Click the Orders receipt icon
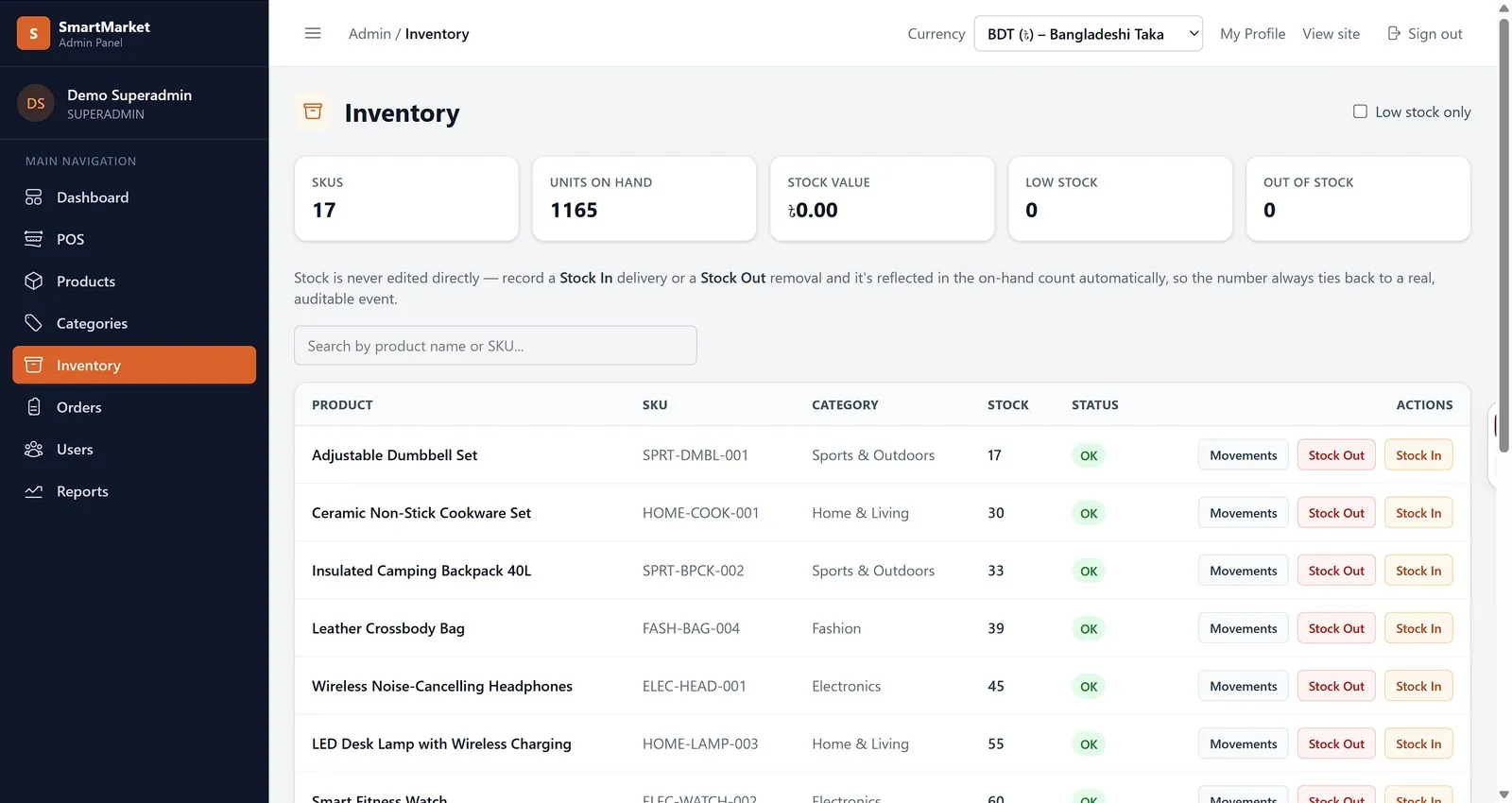1512x803 pixels. 34,407
